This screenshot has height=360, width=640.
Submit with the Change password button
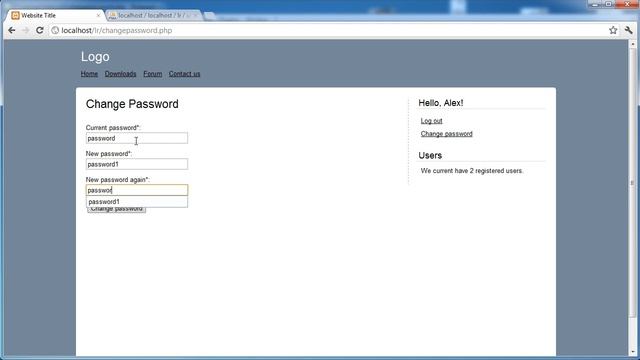(x=116, y=209)
